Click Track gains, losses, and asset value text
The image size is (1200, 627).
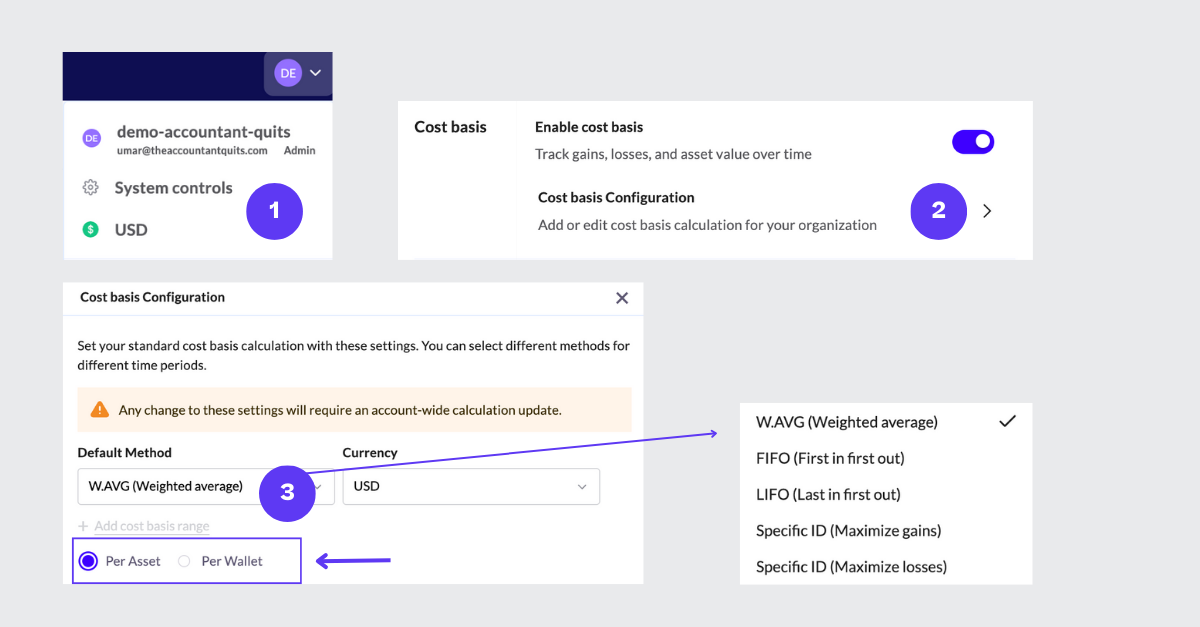[x=673, y=154]
